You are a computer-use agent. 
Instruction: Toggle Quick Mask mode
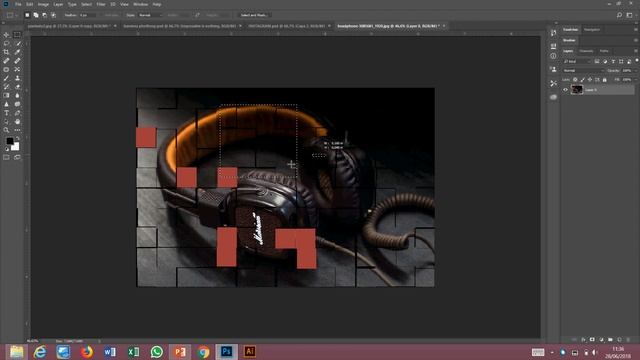pos(6,157)
